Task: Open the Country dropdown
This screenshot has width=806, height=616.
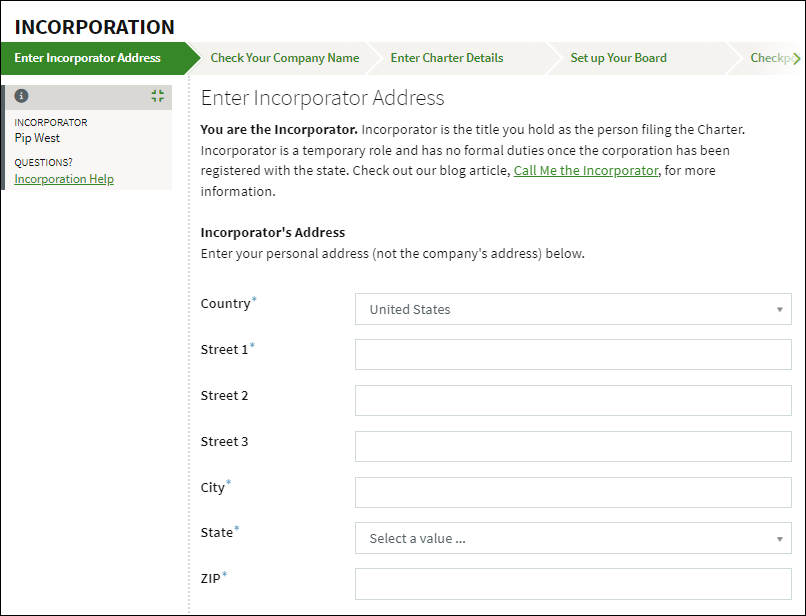Action: click(573, 309)
